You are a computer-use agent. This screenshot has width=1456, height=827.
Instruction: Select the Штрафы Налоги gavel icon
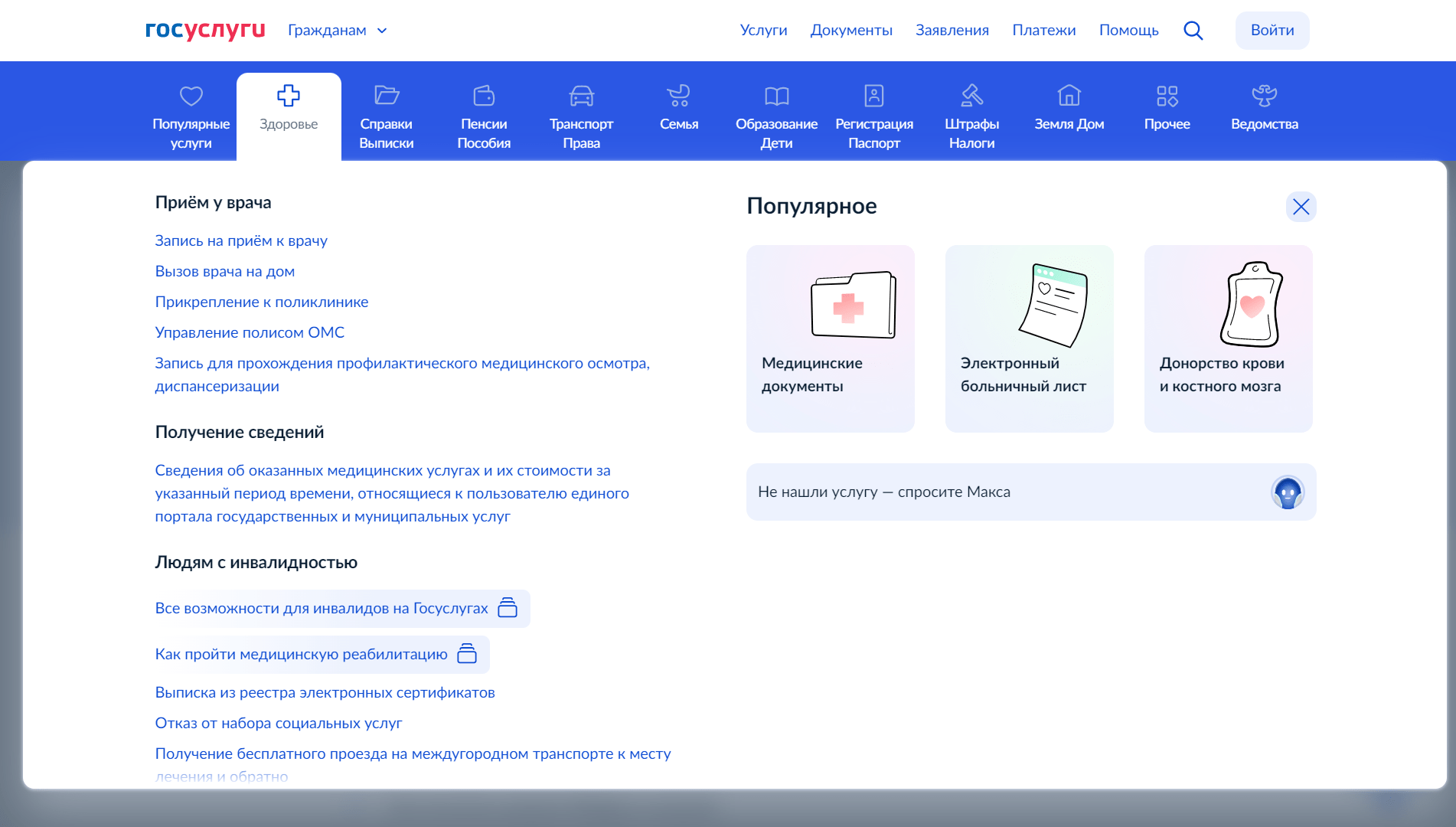coord(971,96)
